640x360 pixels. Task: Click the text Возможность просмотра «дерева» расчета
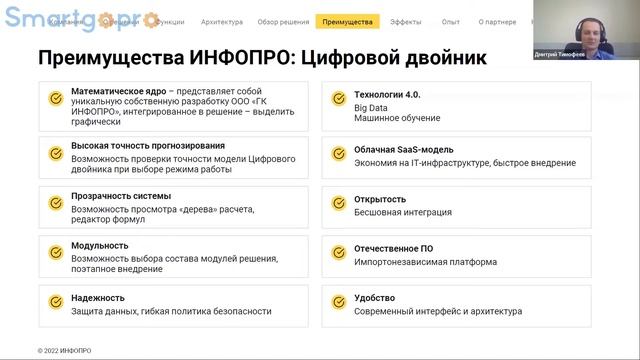[x=162, y=209]
